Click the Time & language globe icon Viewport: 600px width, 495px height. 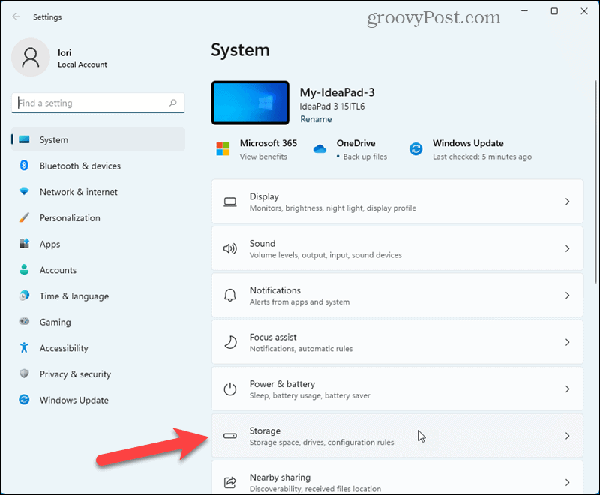click(x=24, y=296)
